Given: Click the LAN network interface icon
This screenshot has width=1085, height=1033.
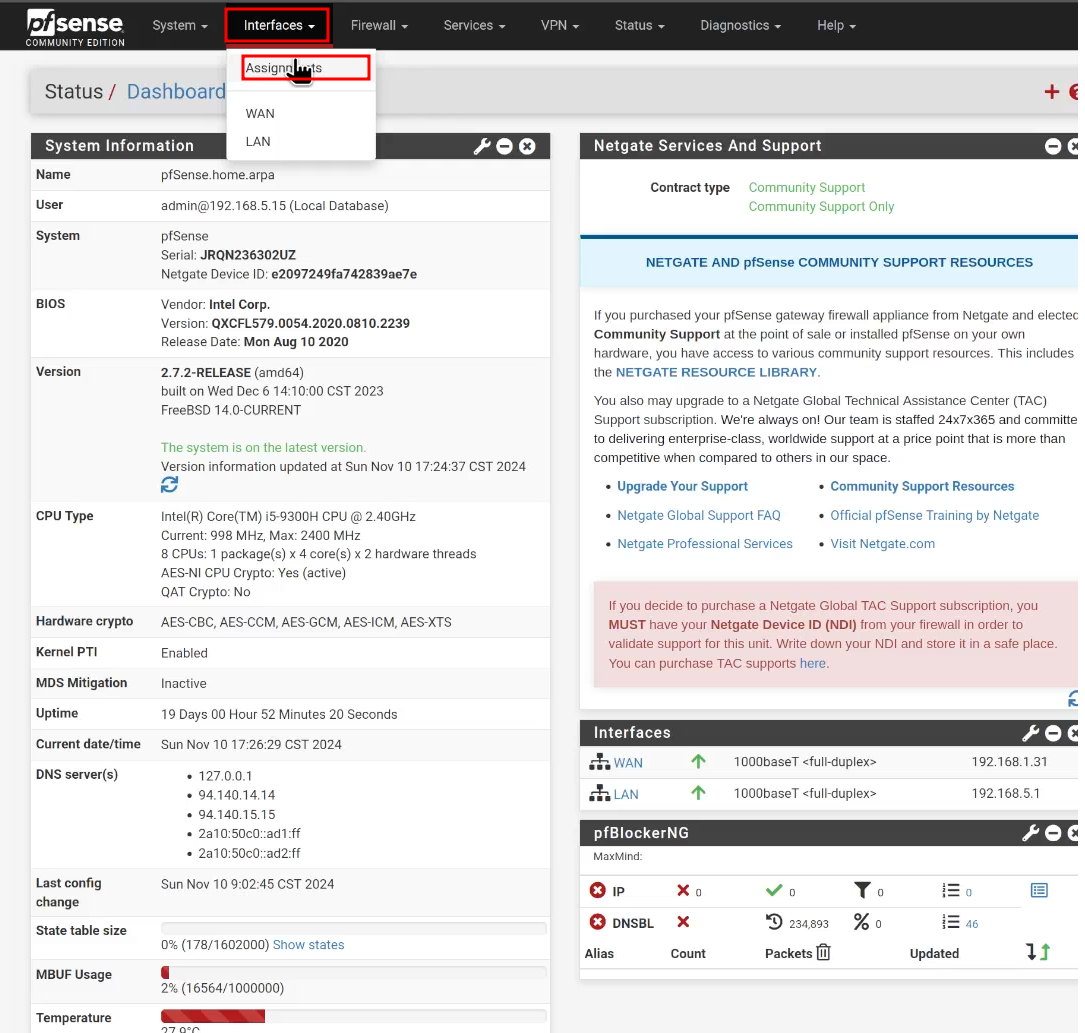Looking at the screenshot, I should click(x=599, y=794).
